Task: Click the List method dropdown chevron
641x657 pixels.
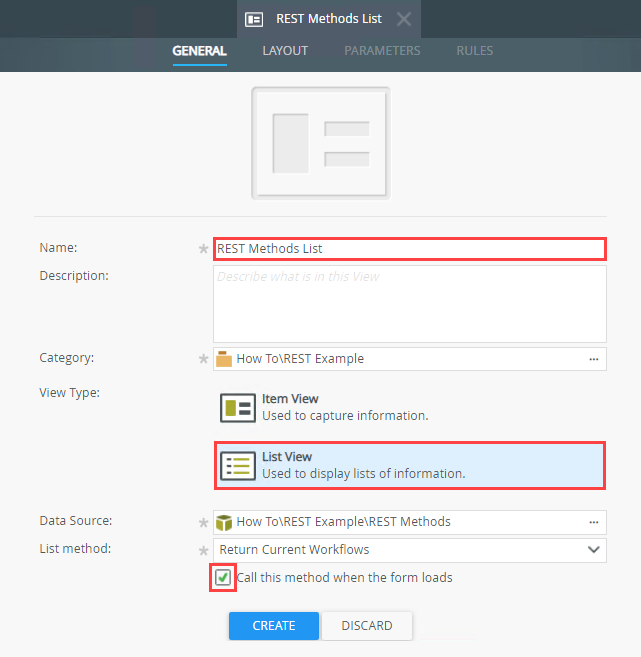Action: (x=594, y=549)
